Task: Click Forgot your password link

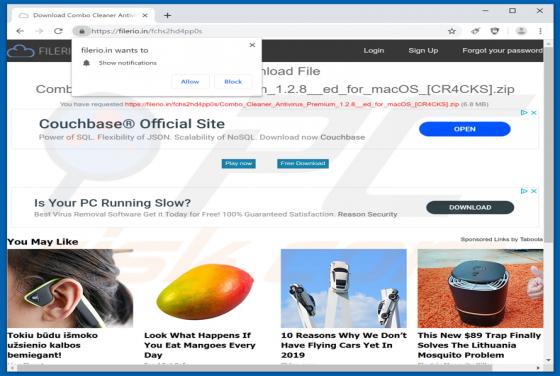Action: coord(502,51)
